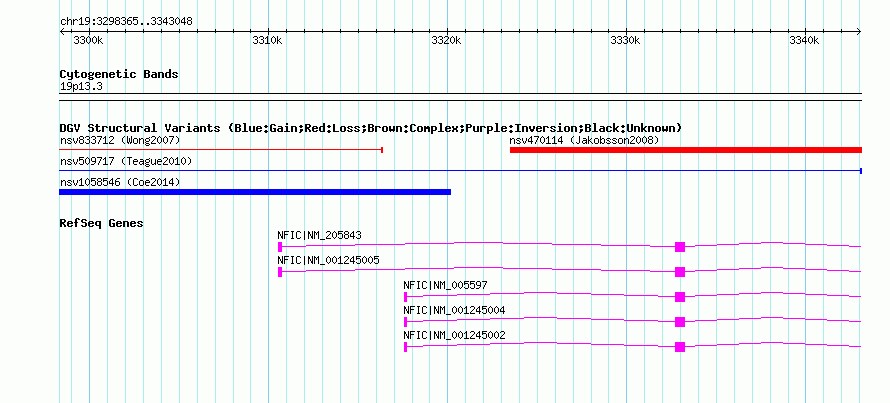The image size is (890, 403).
Task: Open the NFIC|NM_001245005 transcript label
Action: tap(329, 260)
